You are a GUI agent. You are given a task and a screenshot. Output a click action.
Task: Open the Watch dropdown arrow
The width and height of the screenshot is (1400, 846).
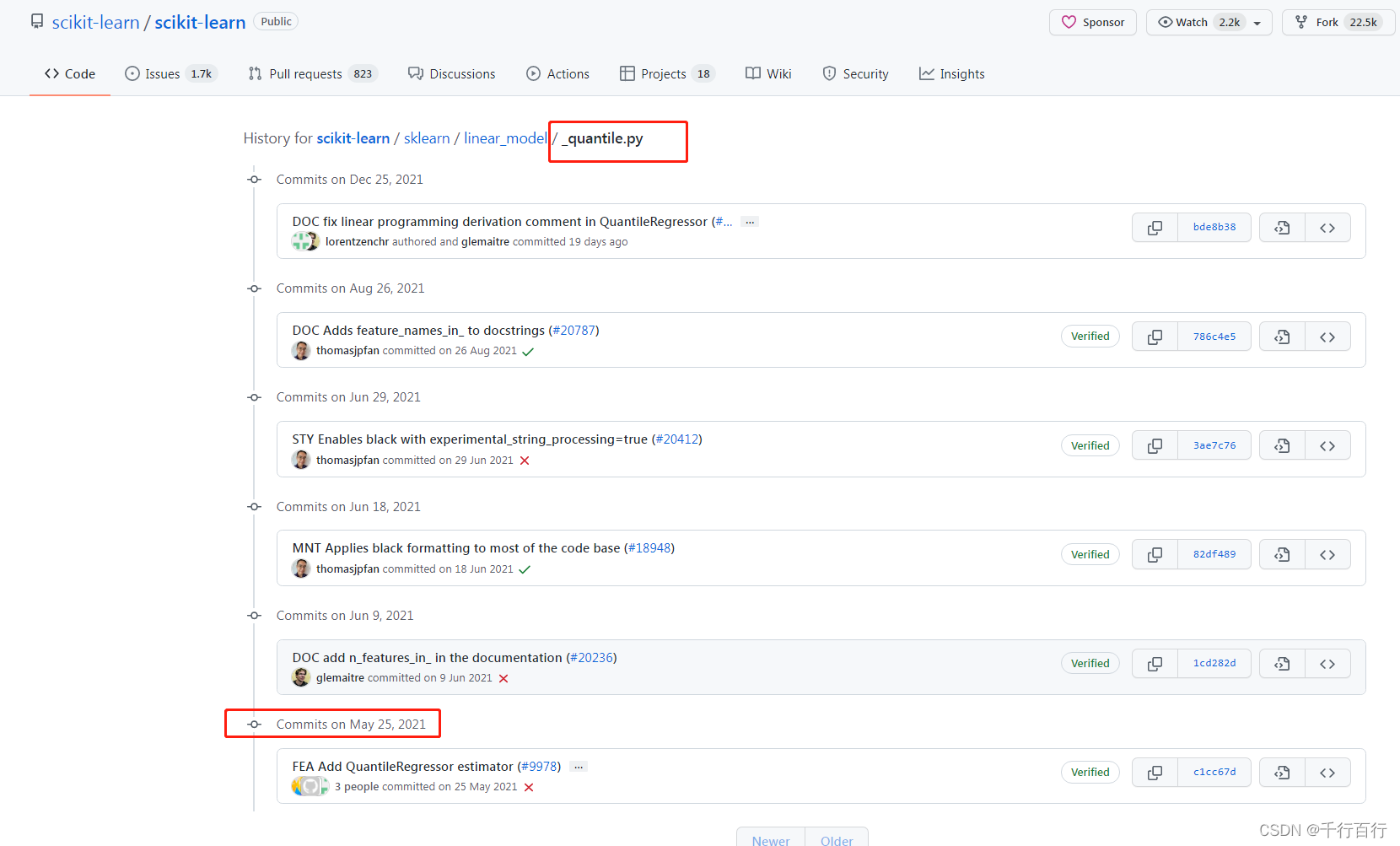pos(1257,22)
